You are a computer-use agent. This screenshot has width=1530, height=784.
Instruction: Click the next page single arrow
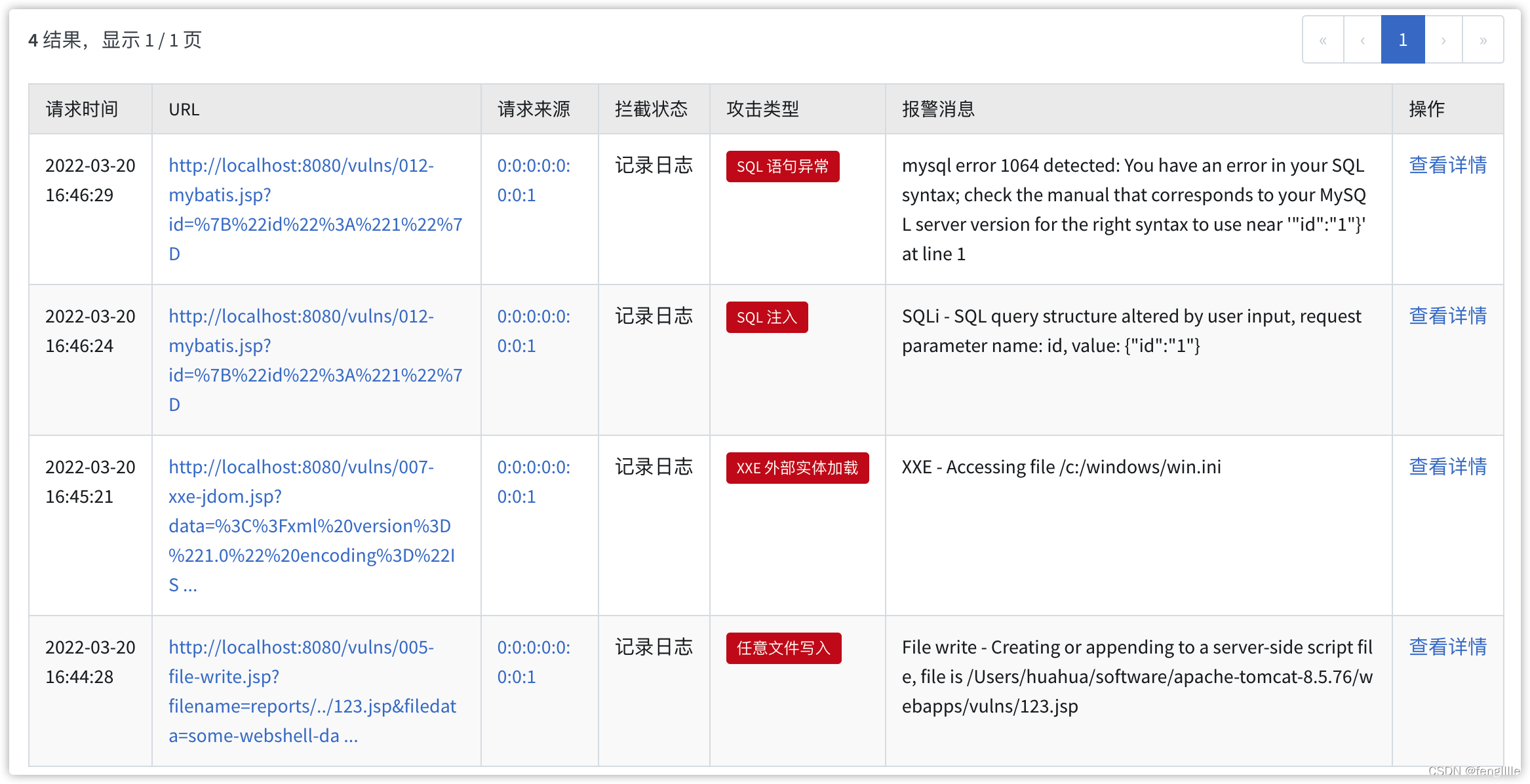click(x=1443, y=40)
